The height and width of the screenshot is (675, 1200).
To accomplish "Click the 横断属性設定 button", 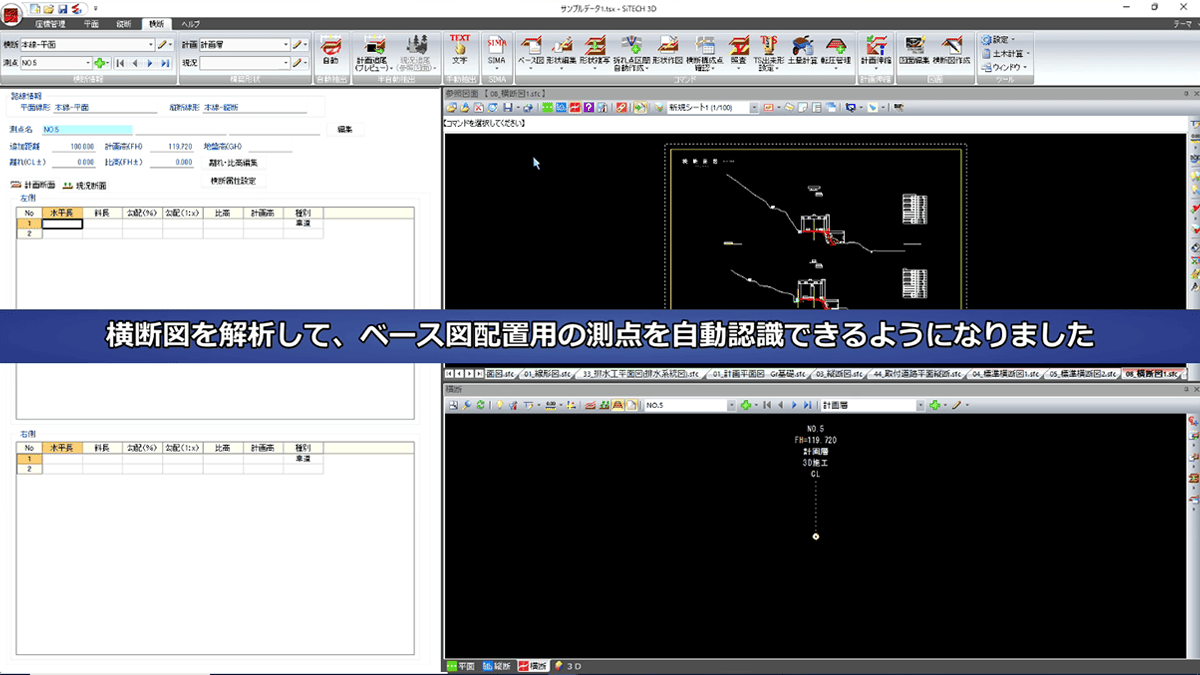I will (x=233, y=181).
